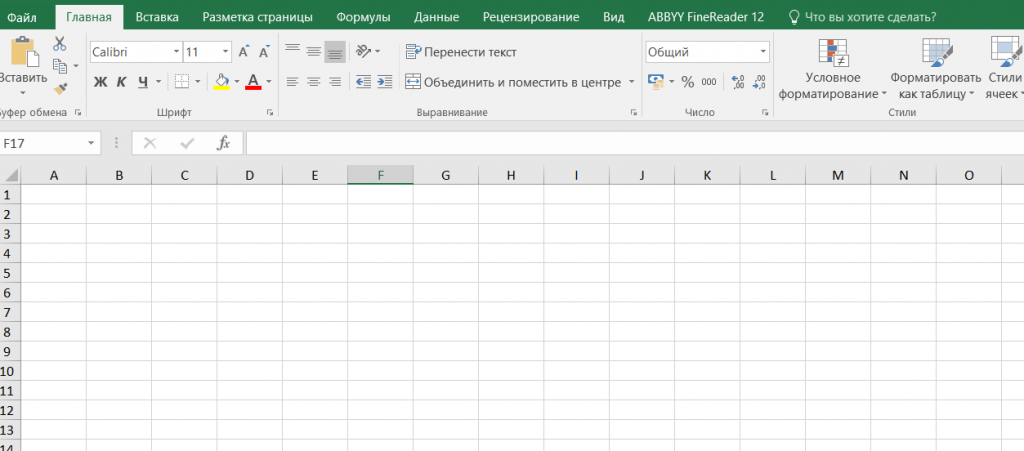
Task: Open the Calibri font name dropdown
Action: tap(176, 51)
